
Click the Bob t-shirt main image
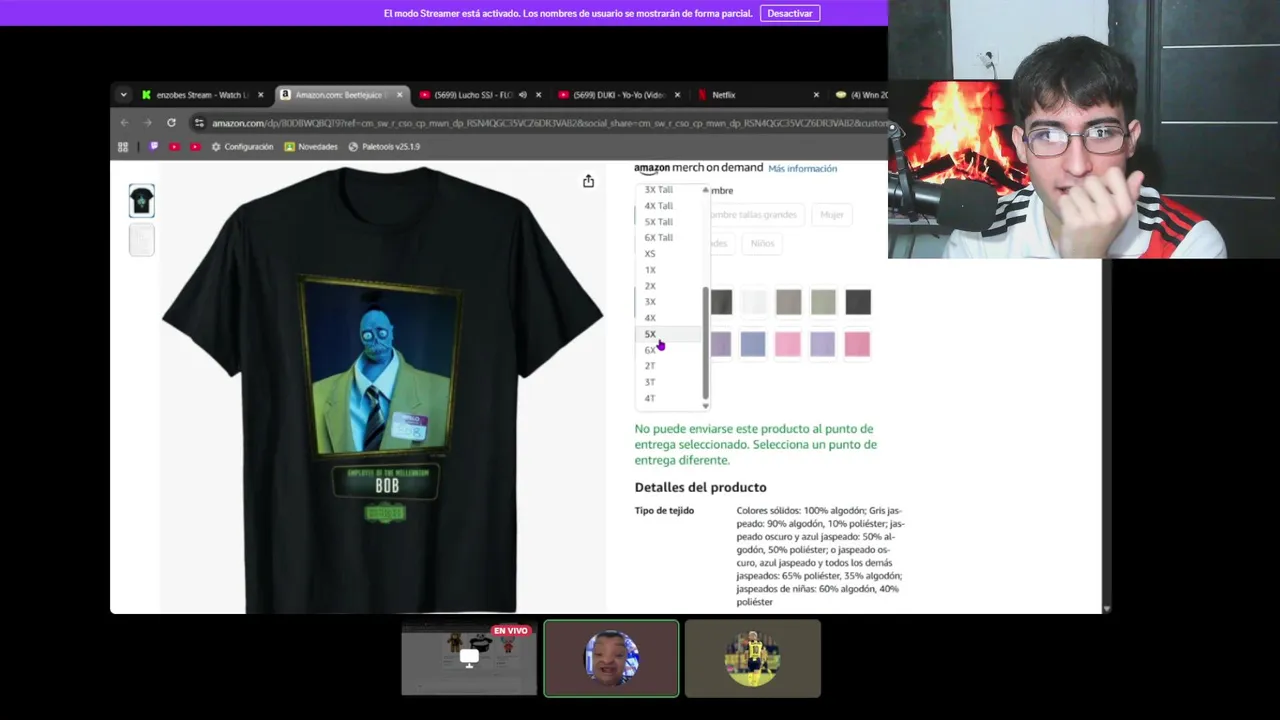coord(382,388)
